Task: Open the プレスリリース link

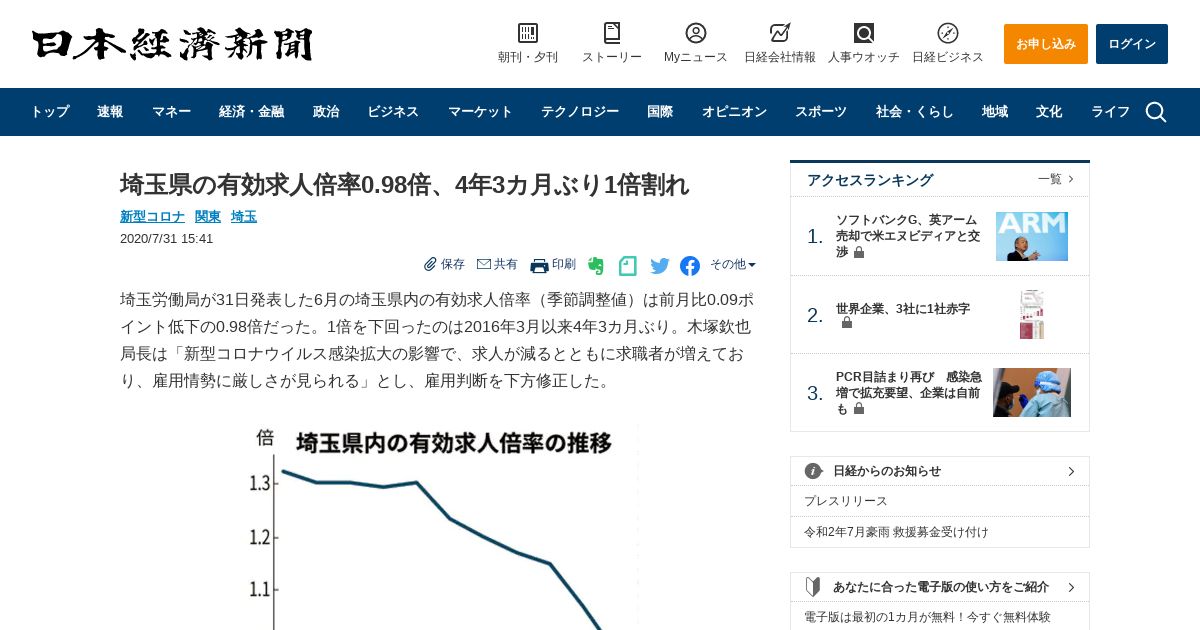Action: point(846,501)
